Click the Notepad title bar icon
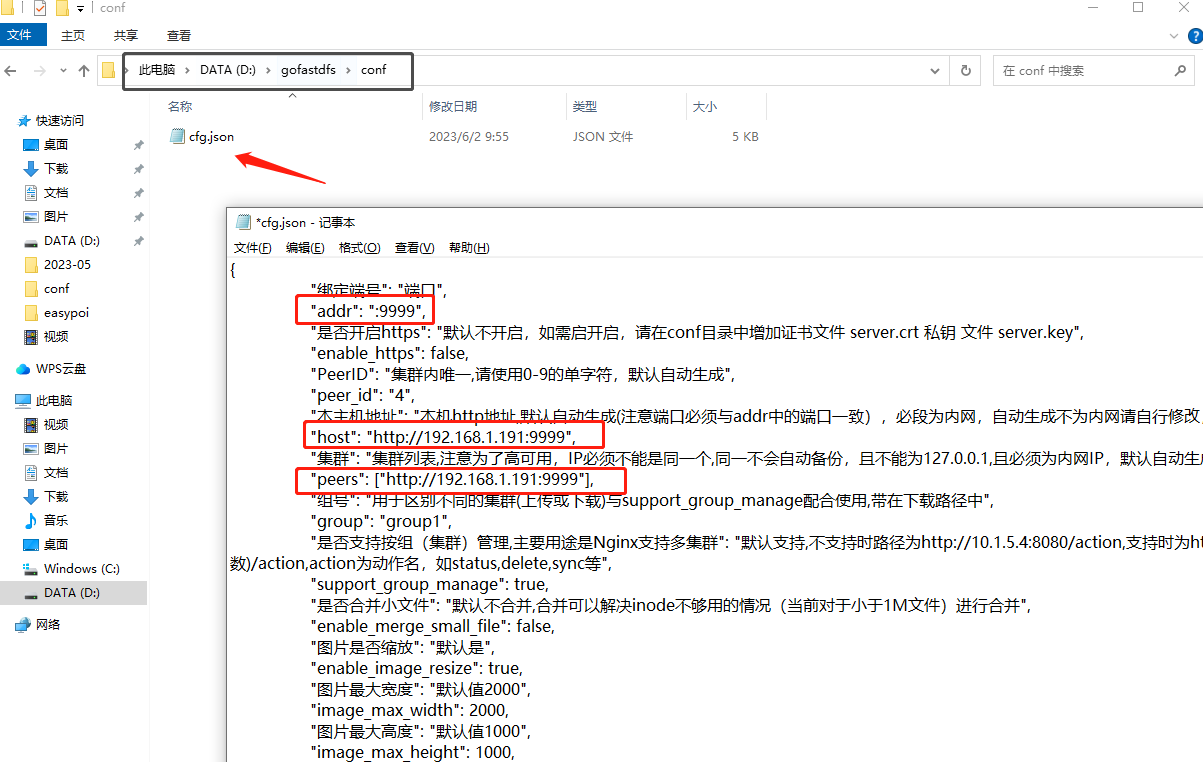Viewport: 1203px width, 762px height. coord(244,223)
